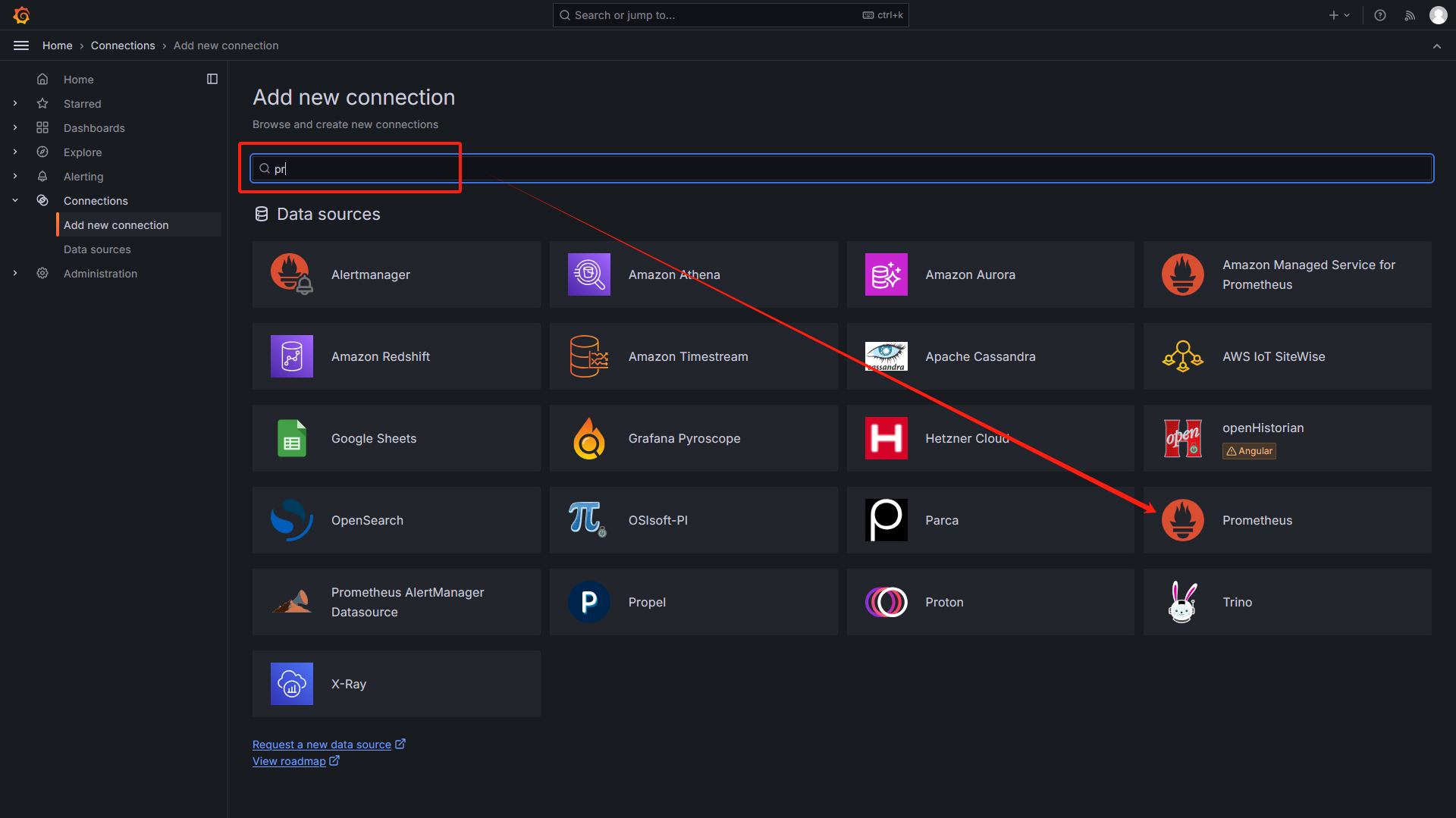Click the Propel P icon

[x=589, y=602]
